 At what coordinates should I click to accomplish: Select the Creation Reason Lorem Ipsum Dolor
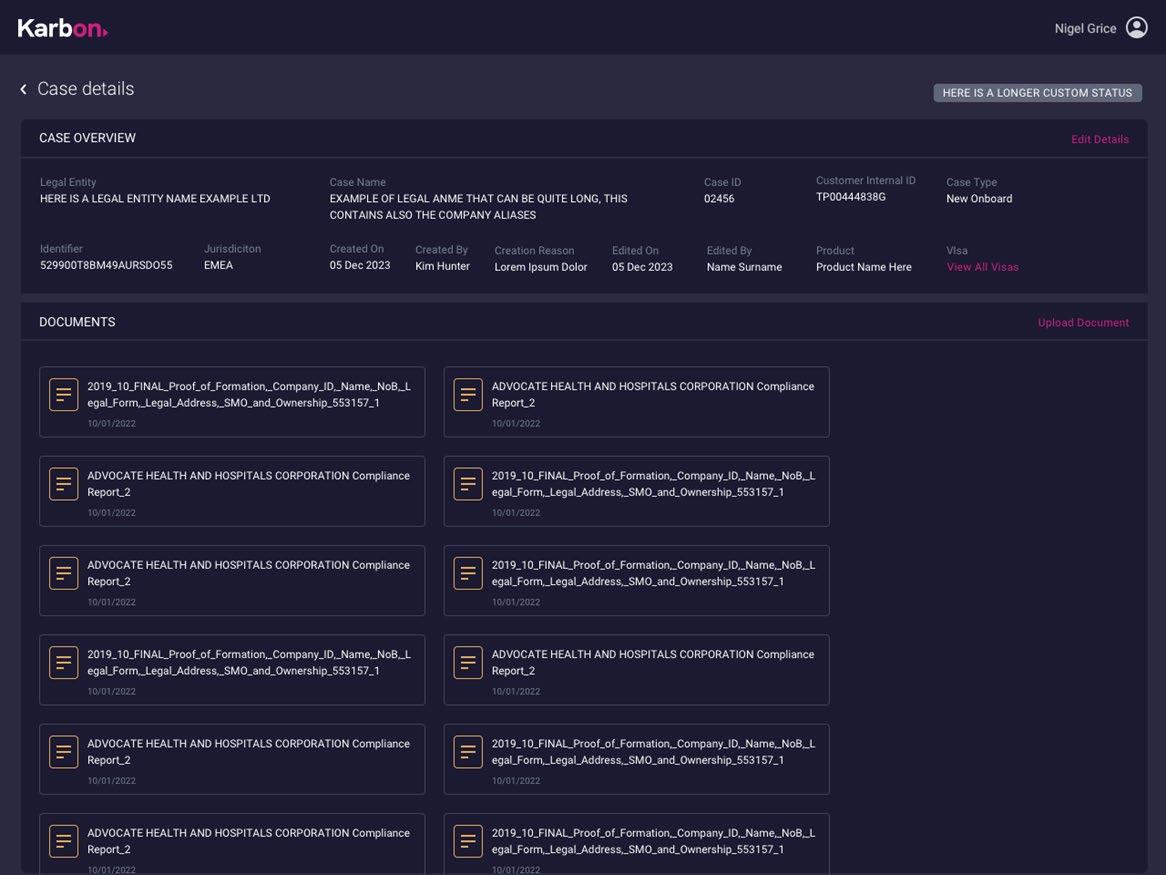tap(541, 267)
